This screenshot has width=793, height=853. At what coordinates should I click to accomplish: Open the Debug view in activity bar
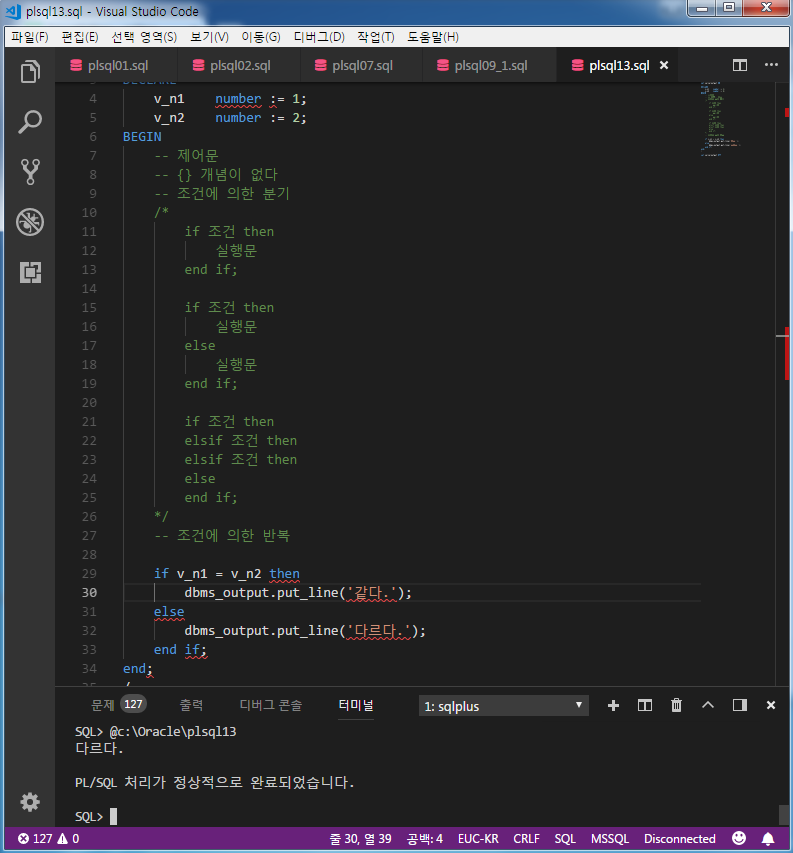click(x=30, y=222)
